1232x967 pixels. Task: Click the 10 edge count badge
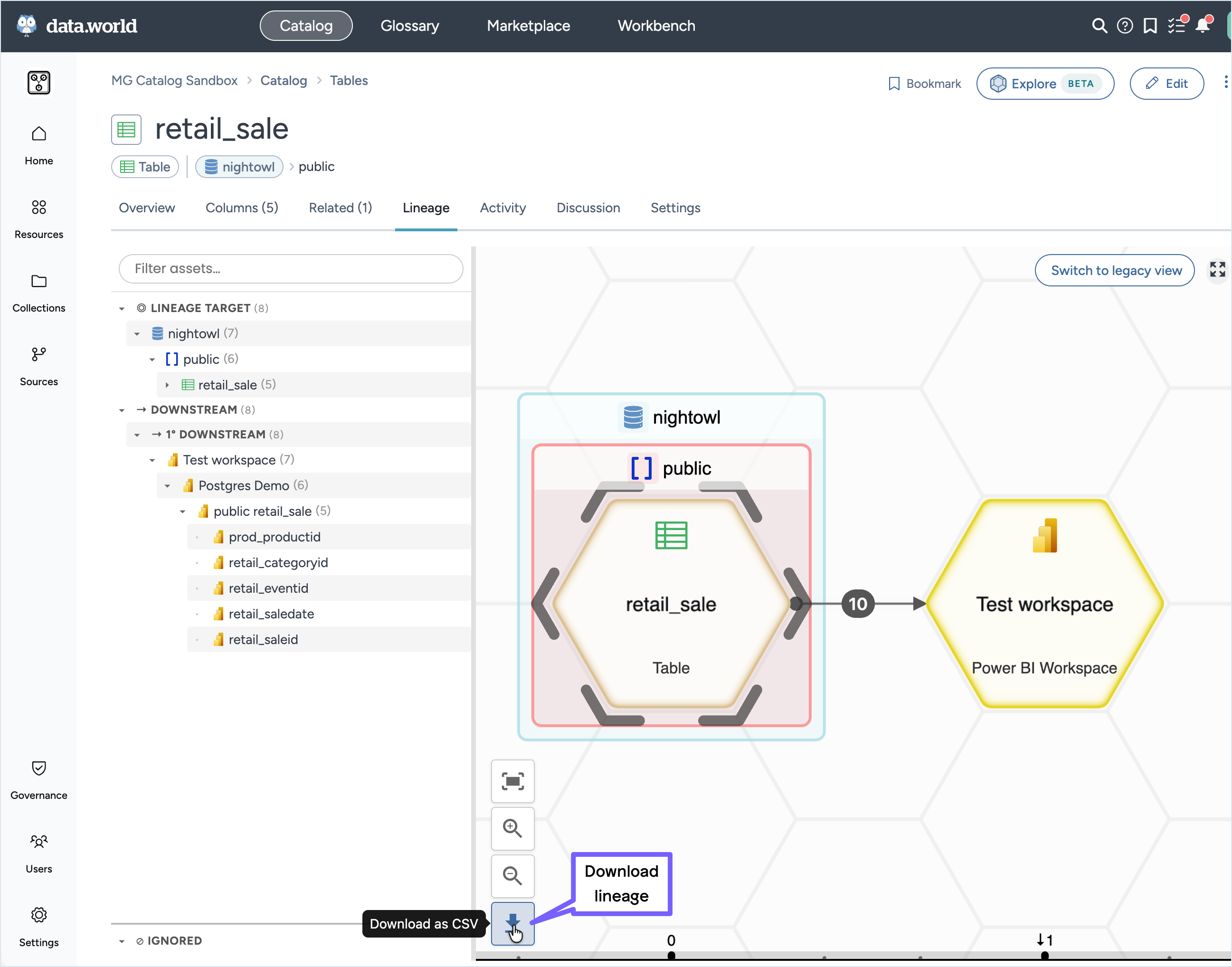858,604
